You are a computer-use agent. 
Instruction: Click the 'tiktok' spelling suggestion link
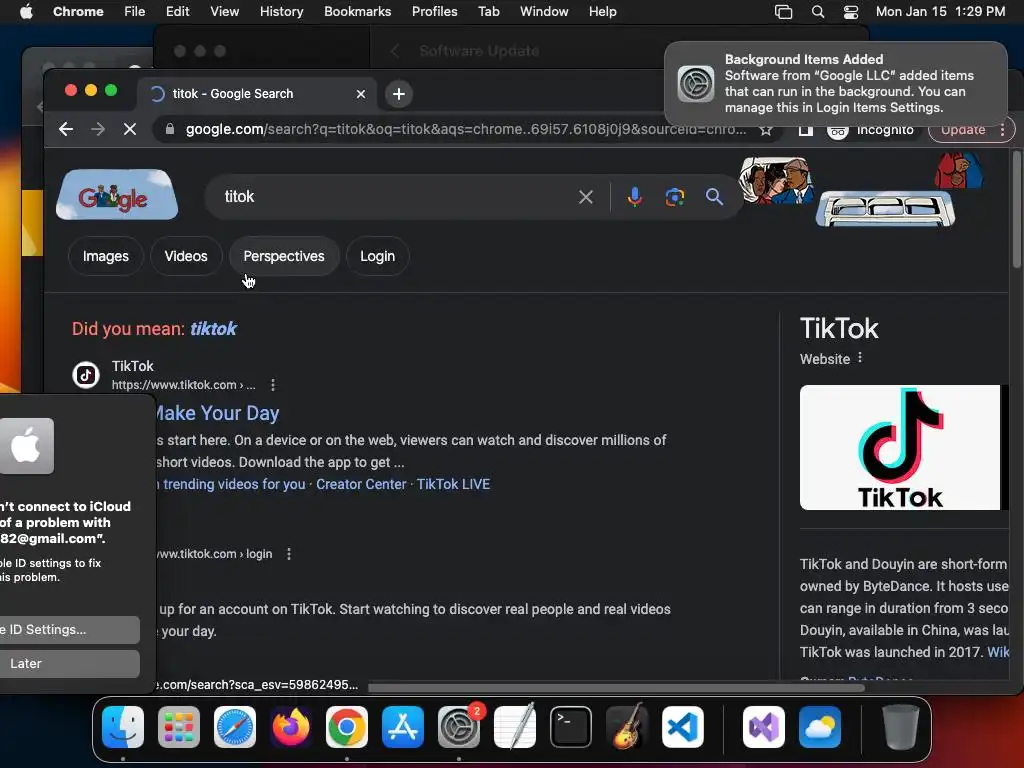(214, 328)
